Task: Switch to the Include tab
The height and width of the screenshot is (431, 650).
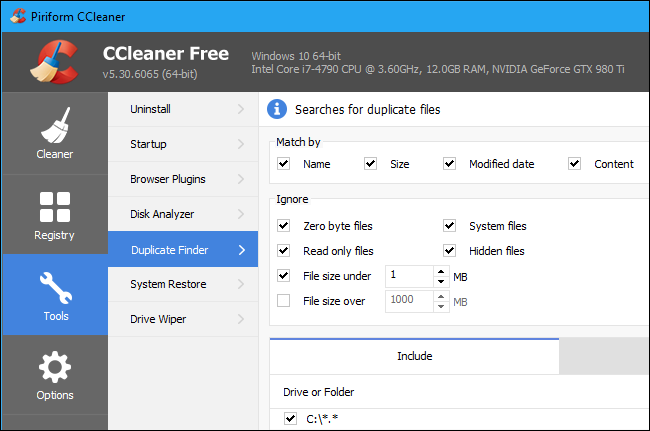Action: pos(414,355)
